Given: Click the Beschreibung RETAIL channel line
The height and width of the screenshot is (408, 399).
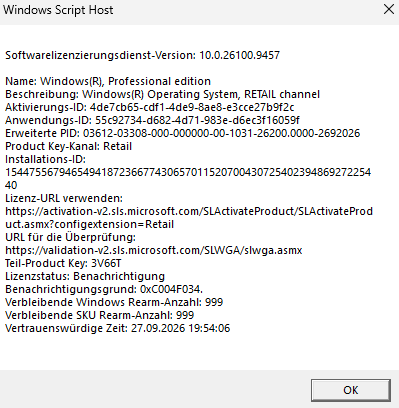Looking at the screenshot, I should [x=162, y=94].
